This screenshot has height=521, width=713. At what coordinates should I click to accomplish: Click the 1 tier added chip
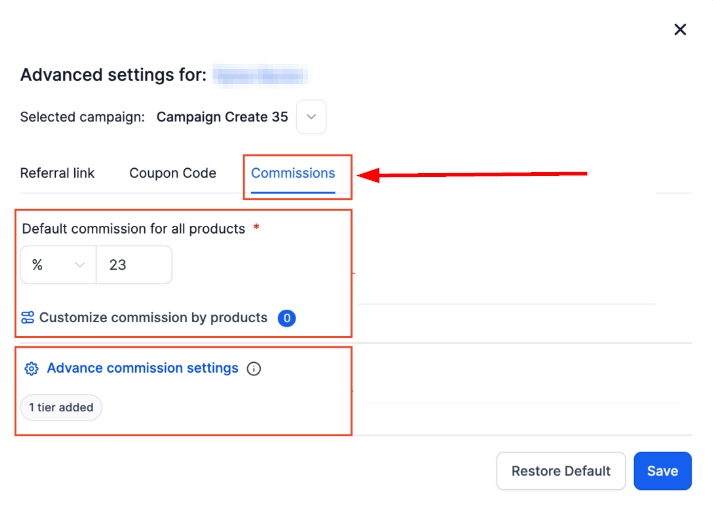pyautogui.click(x=61, y=407)
